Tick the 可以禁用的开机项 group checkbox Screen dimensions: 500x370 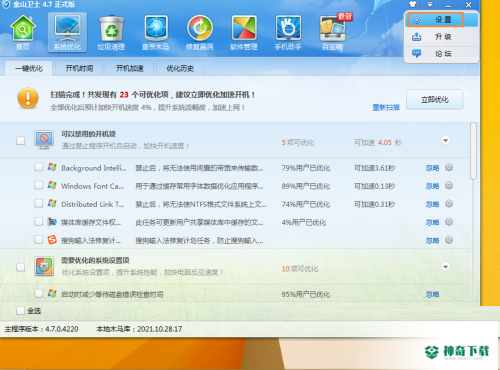[x=21, y=140]
